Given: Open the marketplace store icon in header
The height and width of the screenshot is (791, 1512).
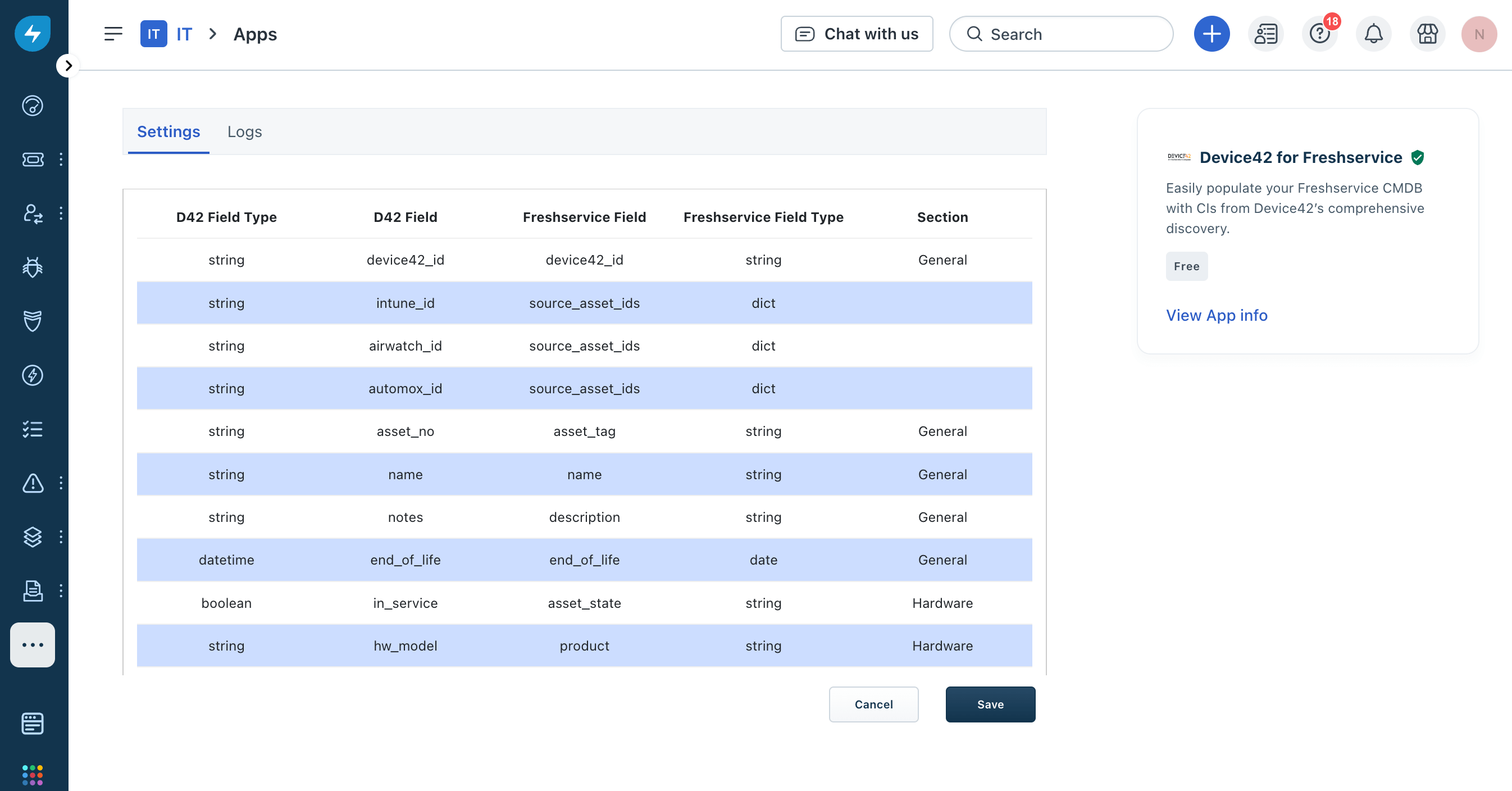Looking at the screenshot, I should 1427,34.
